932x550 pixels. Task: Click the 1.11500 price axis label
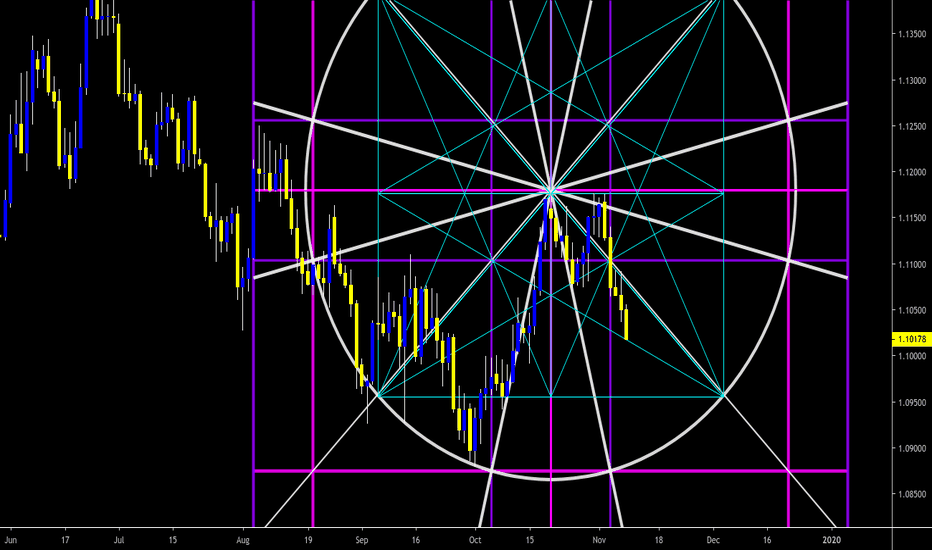pos(912,218)
